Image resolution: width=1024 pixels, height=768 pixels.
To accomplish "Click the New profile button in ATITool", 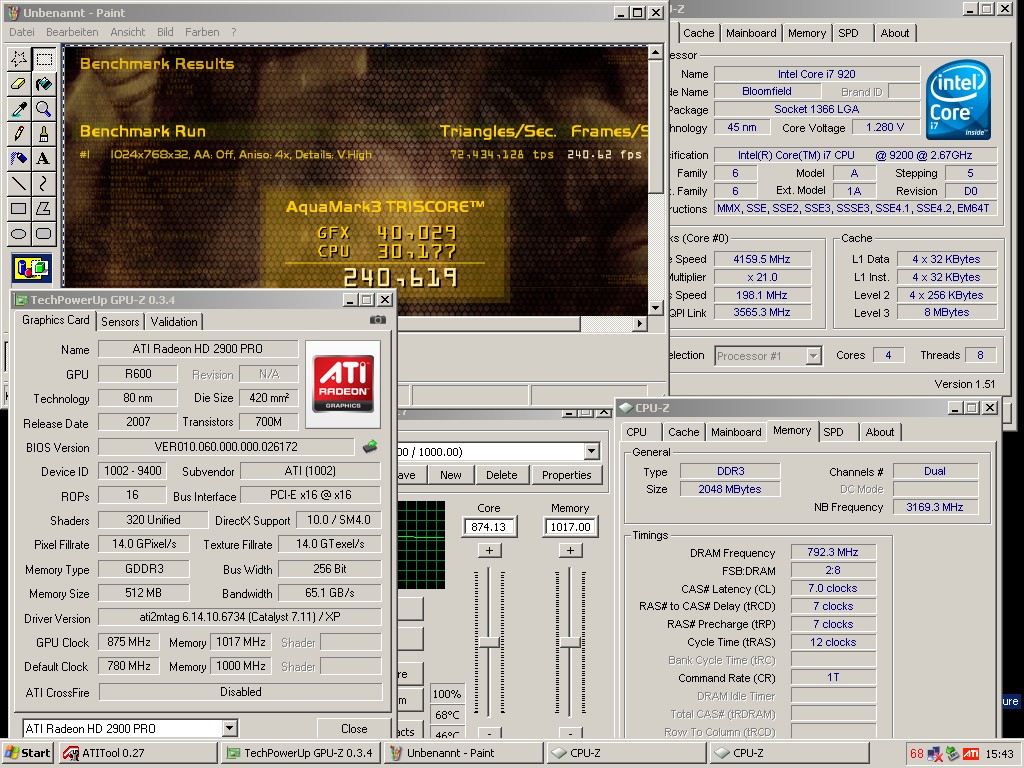I will point(451,475).
